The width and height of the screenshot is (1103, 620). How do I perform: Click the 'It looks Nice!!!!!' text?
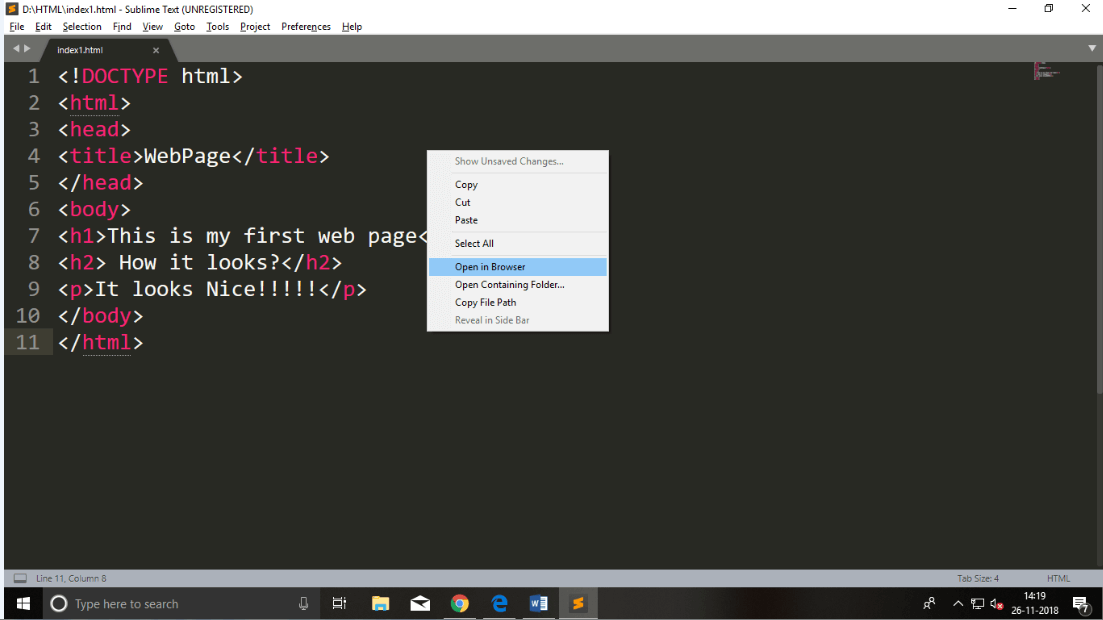click(x=206, y=289)
